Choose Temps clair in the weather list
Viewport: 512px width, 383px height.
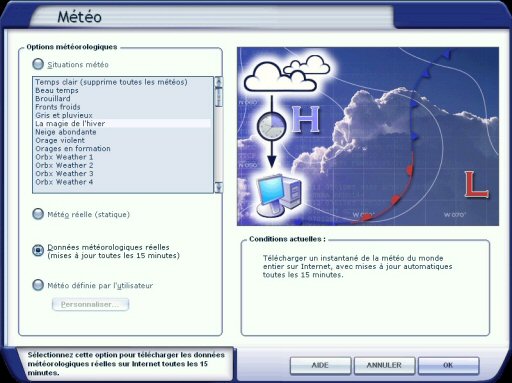click(123, 82)
